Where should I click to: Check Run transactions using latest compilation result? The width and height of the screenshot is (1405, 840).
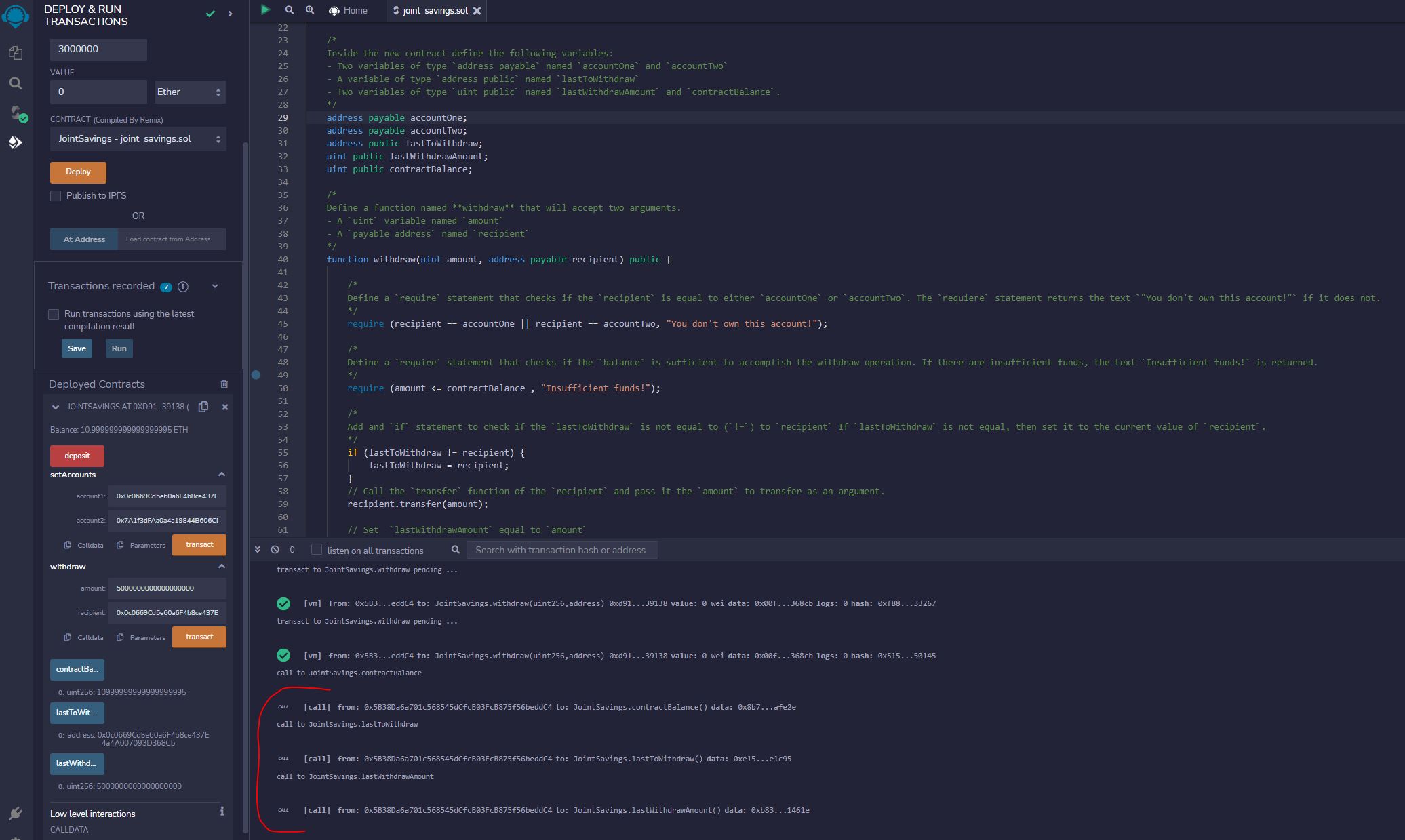(x=54, y=314)
